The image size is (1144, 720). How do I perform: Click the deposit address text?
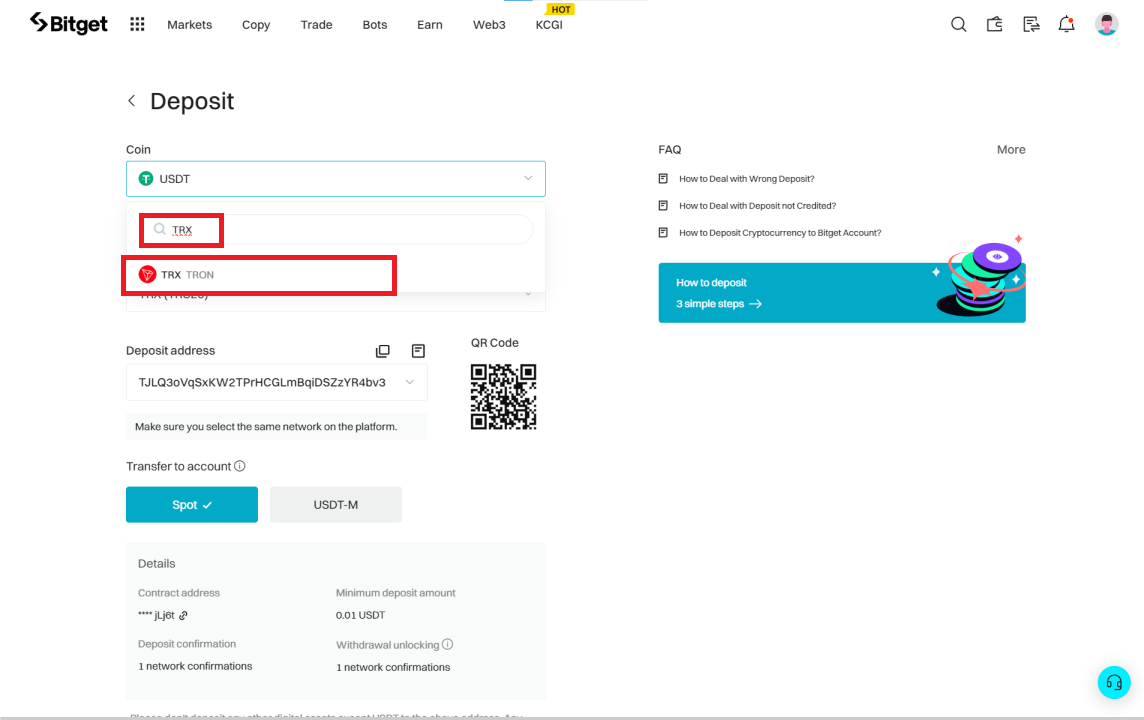(x=262, y=382)
